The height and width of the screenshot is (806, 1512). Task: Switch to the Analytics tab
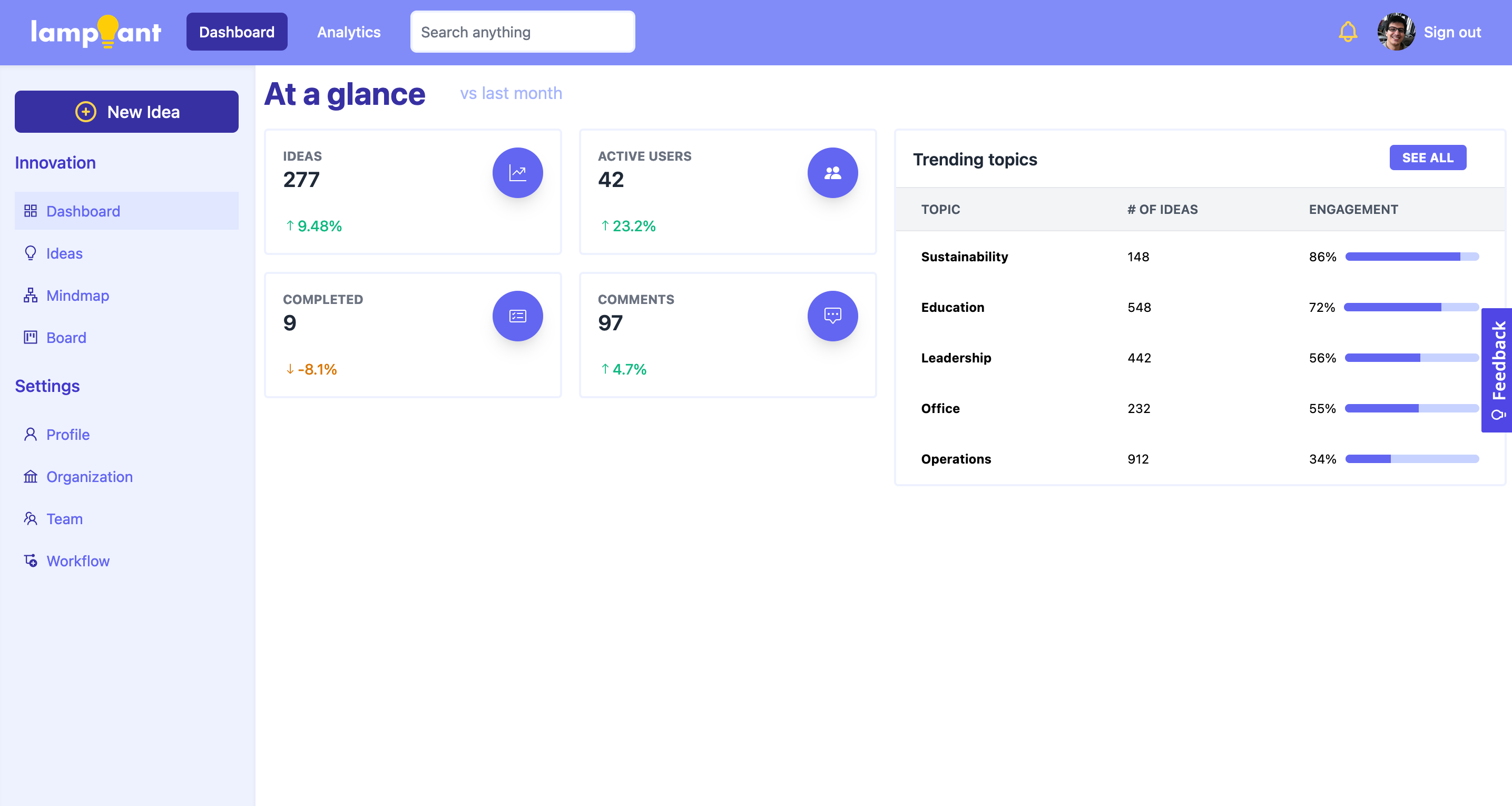(349, 32)
